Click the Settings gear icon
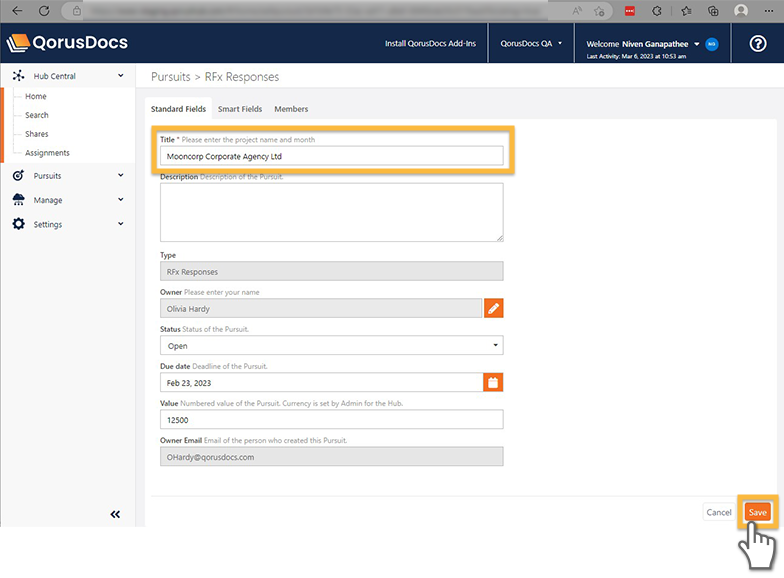The width and height of the screenshot is (784, 578). pyautogui.click(x=18, y=224)
